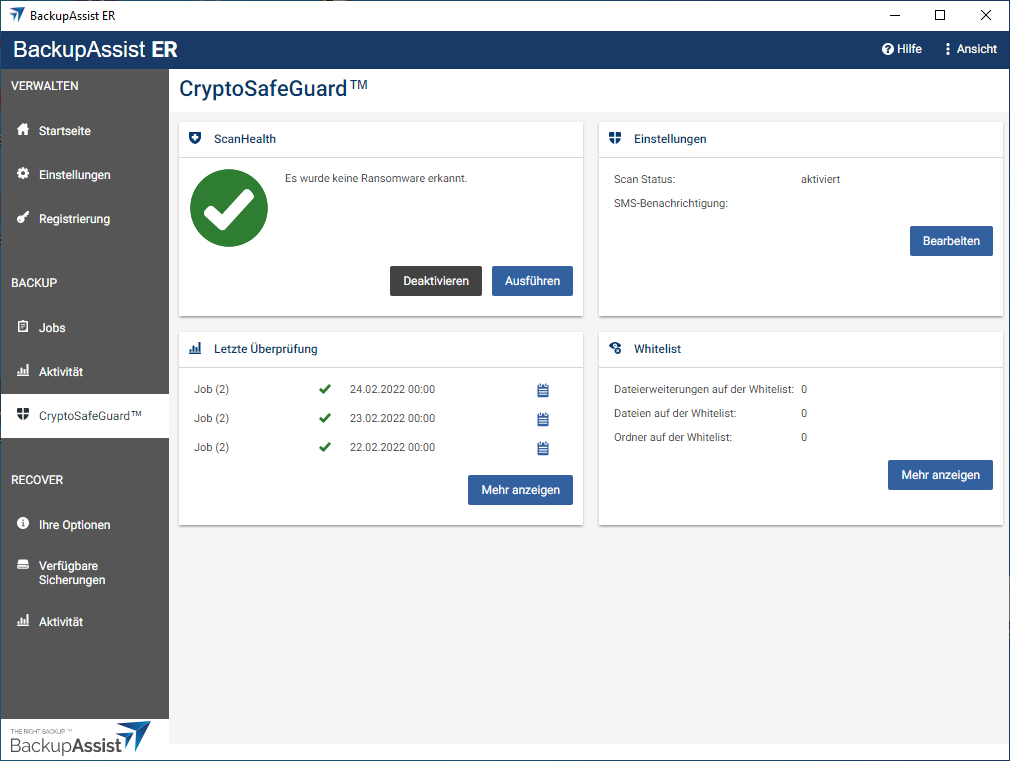The image size is (1010, 761).
Task: Run scan with Ausführen button
Action: 532,281
